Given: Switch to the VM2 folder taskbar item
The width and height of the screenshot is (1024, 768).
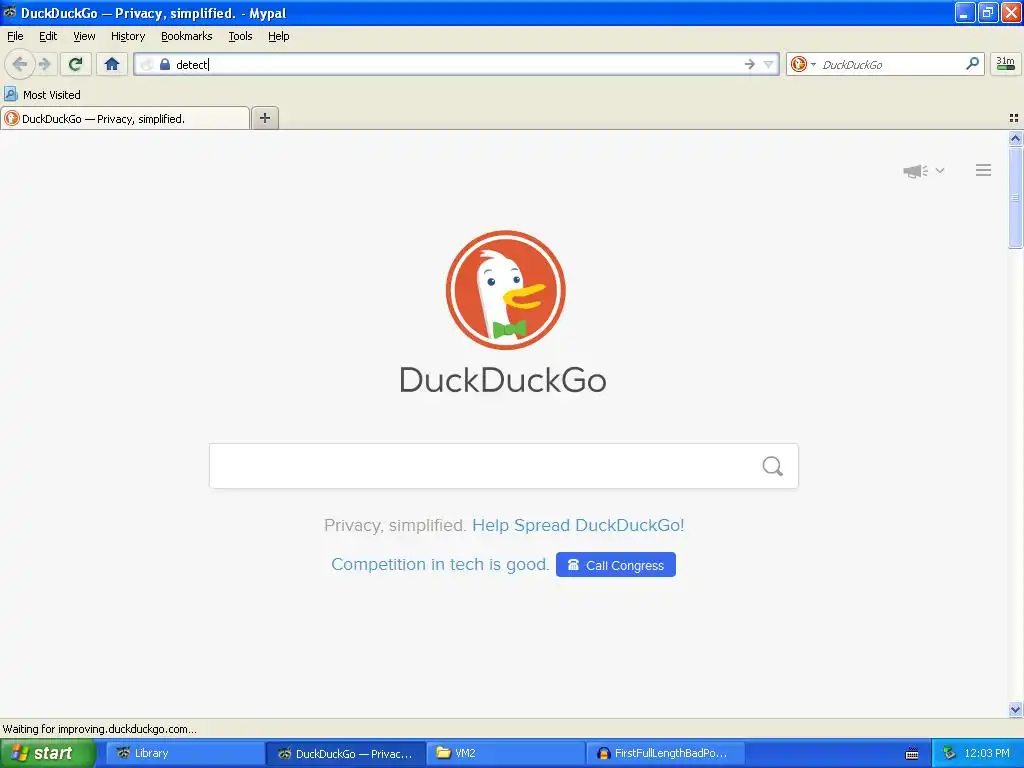Looking at the screenshot, I should 505,753.
